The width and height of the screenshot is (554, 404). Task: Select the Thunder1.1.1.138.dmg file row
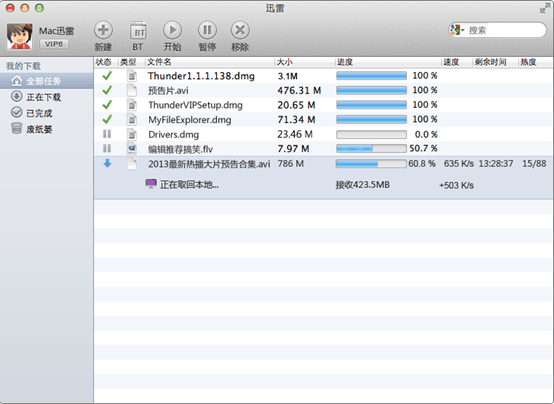pos(323,76)
